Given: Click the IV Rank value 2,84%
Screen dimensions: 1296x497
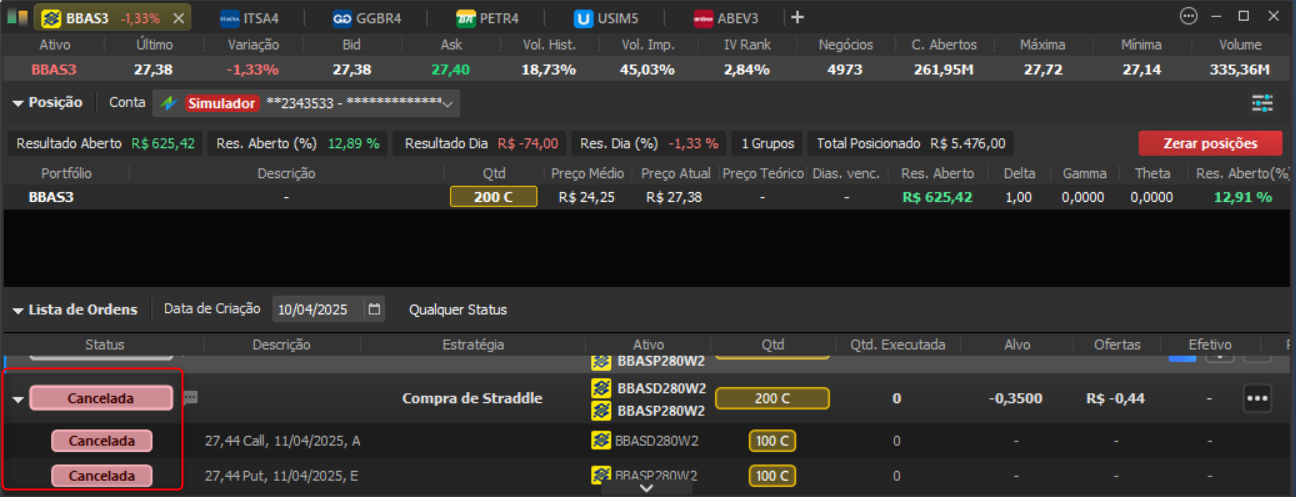Looking at the screenshot, I should 747,69.
